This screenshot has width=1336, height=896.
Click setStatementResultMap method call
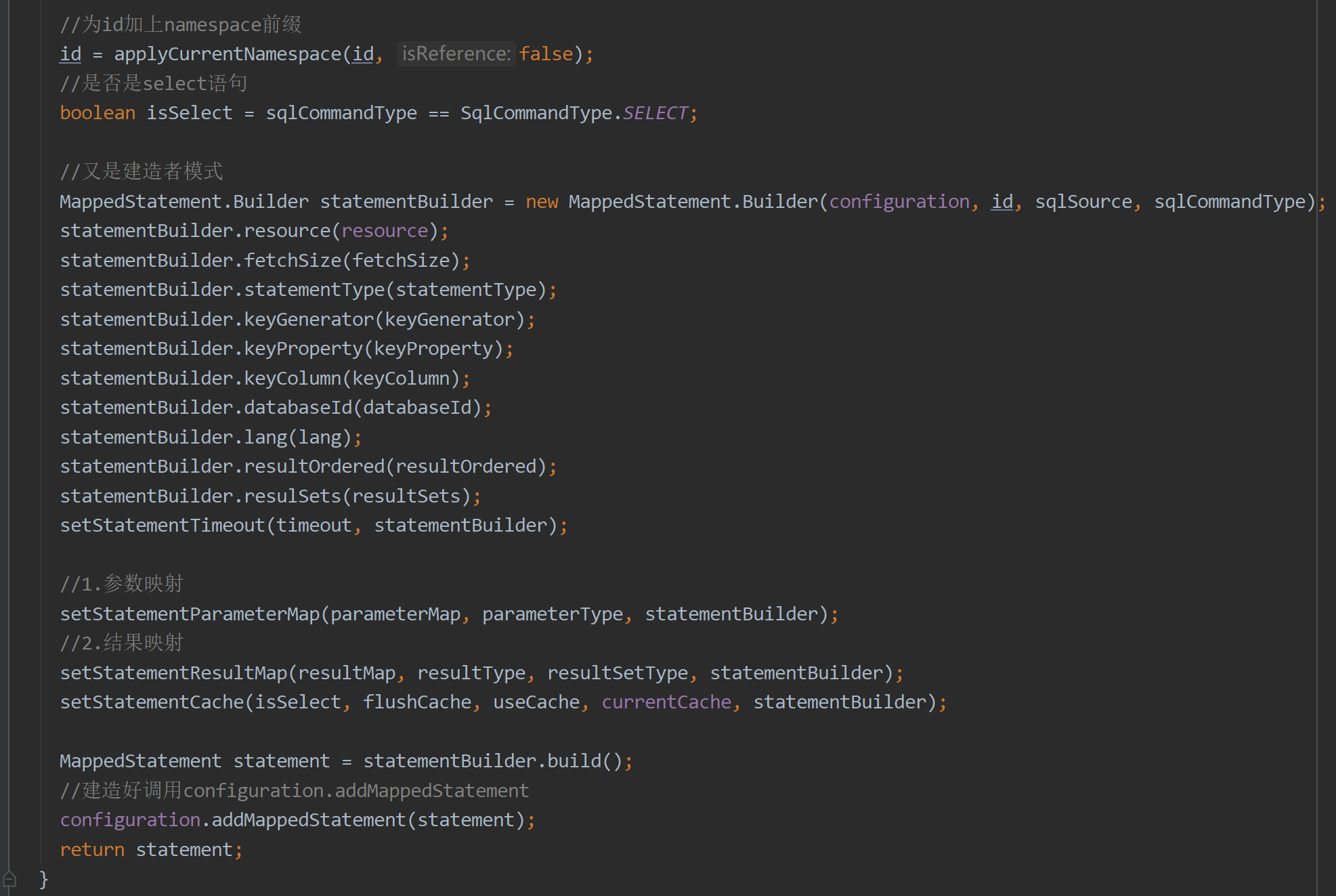click(x=173, y=673)
